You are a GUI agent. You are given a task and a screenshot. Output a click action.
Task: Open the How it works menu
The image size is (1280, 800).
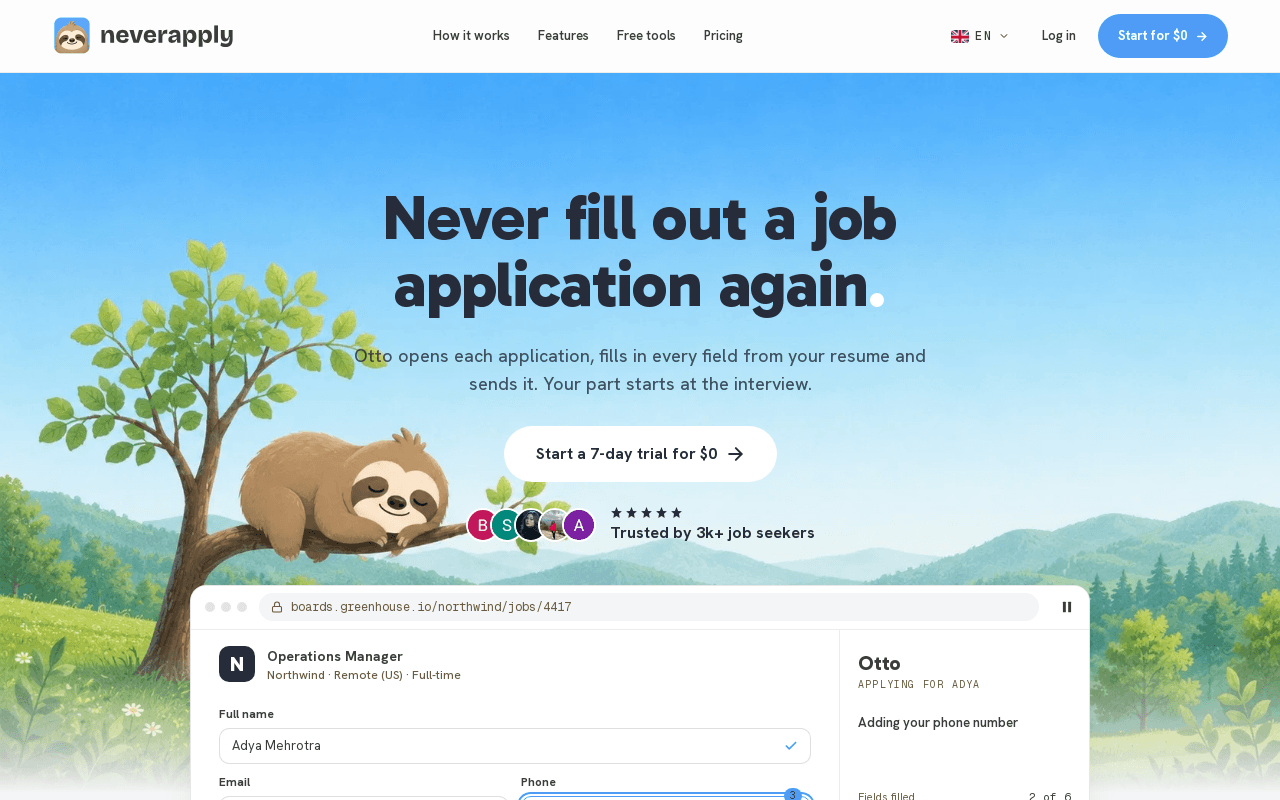(471, 36)
